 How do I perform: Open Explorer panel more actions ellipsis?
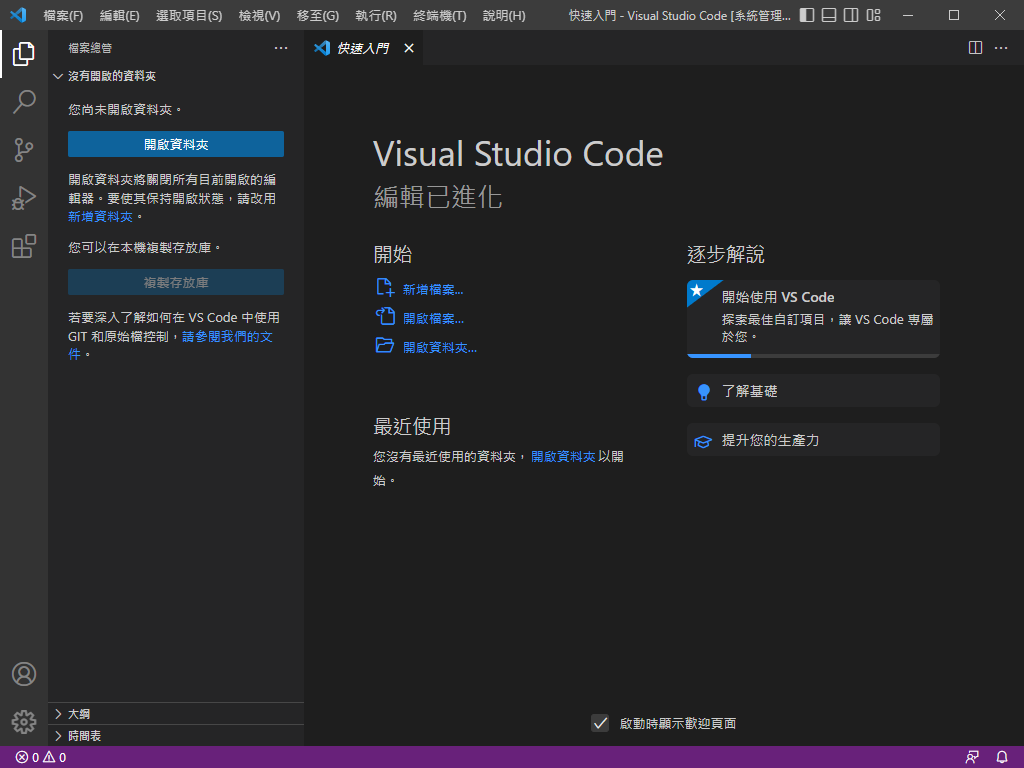(281, 48)
